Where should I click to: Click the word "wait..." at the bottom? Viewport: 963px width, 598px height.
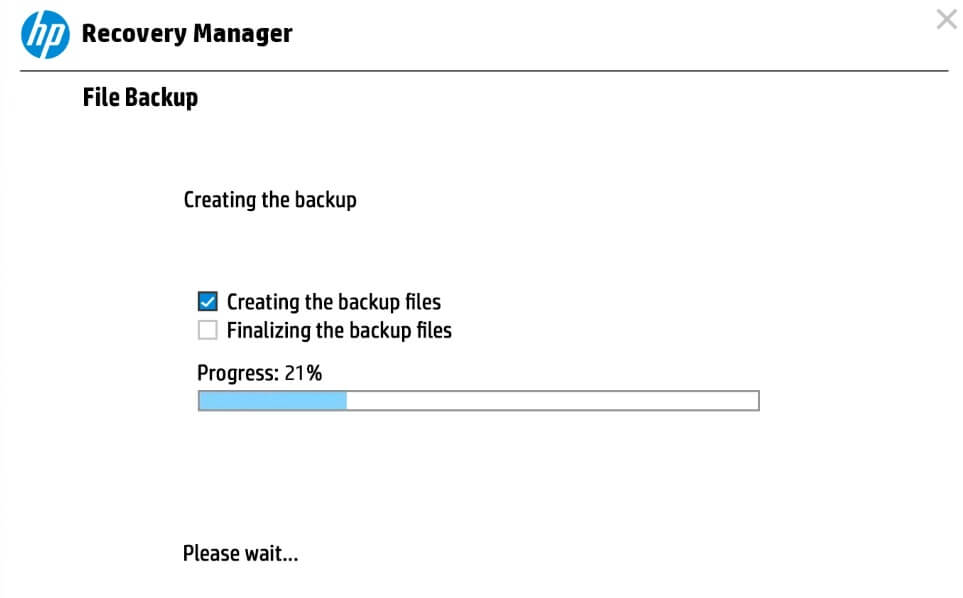click(271, 553)
